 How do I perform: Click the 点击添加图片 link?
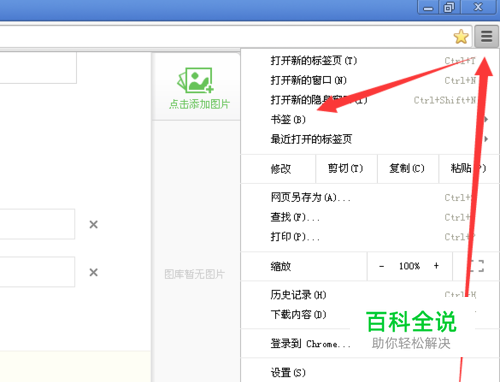(199, 104)
